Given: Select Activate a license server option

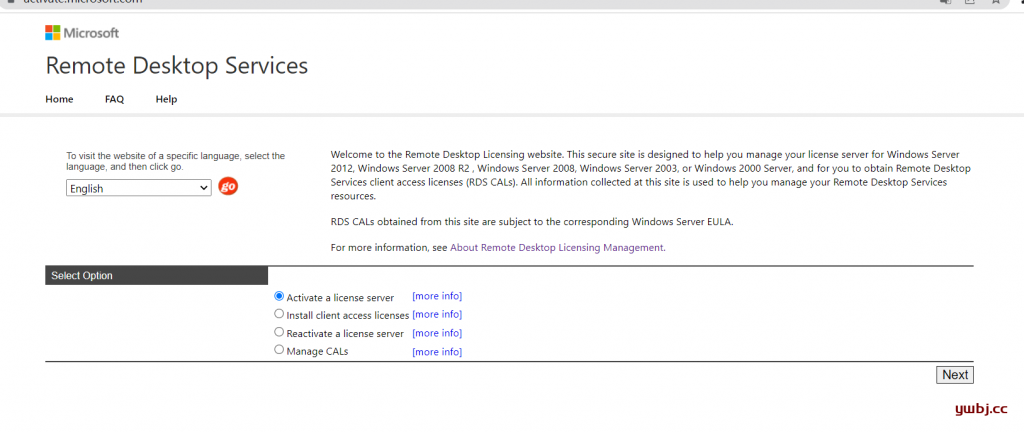Looking at the screenshot, I should click(279, 296).
